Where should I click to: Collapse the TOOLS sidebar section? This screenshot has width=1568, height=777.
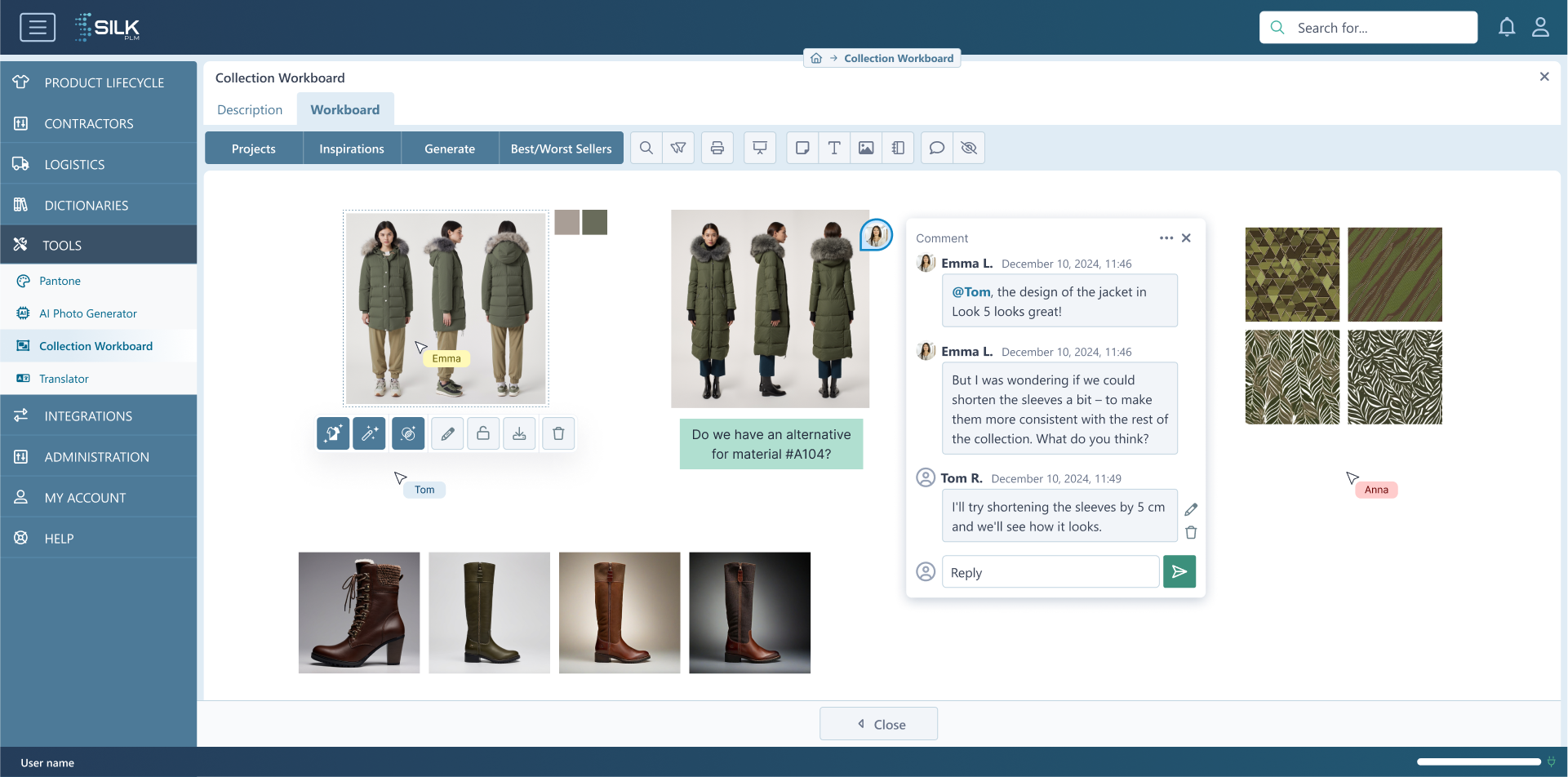pyautogui.click(x=98, y=245)
